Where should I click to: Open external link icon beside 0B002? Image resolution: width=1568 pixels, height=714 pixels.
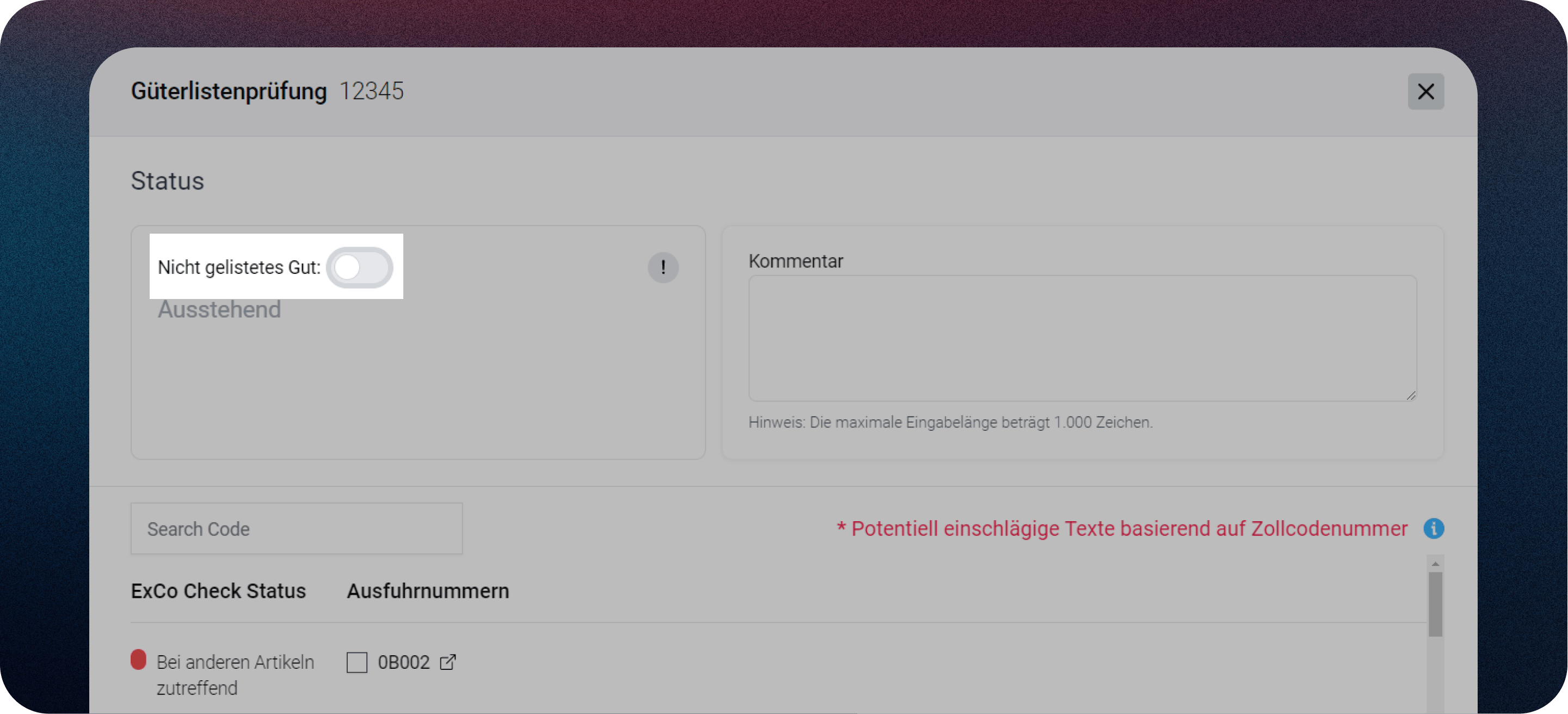point(448,662)
